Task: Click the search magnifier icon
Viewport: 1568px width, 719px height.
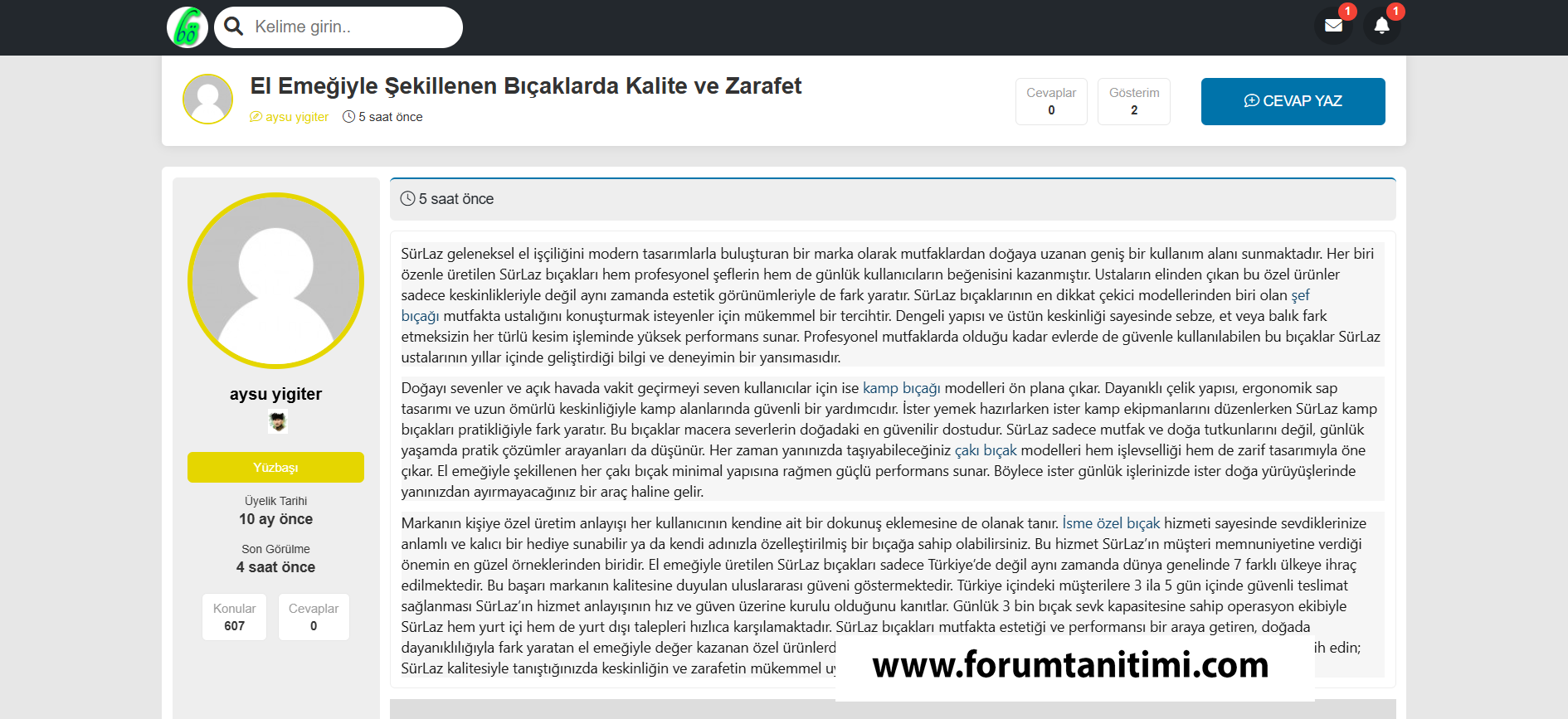Action: tap(234, 27)
